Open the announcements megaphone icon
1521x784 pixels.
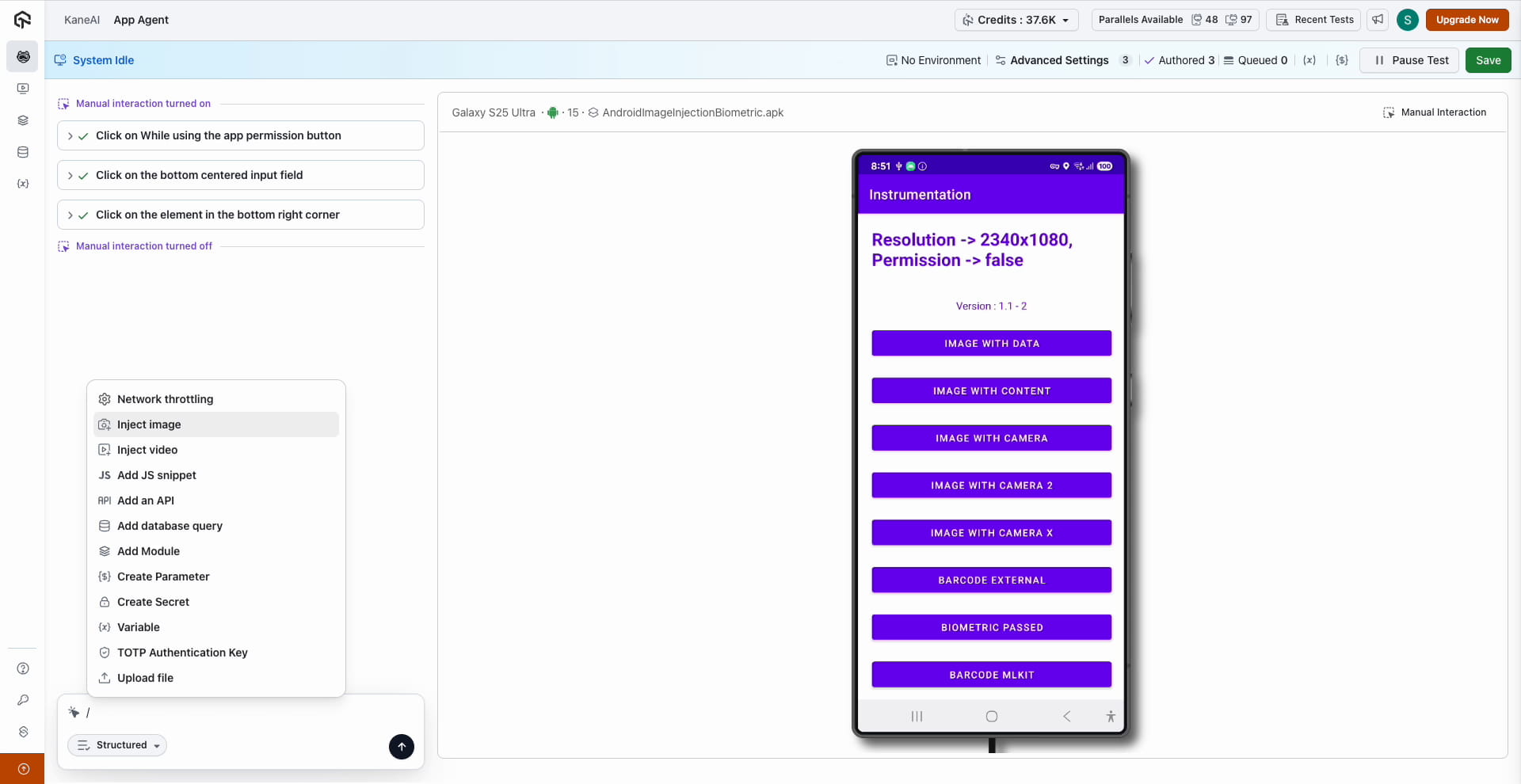[1378, 20]
